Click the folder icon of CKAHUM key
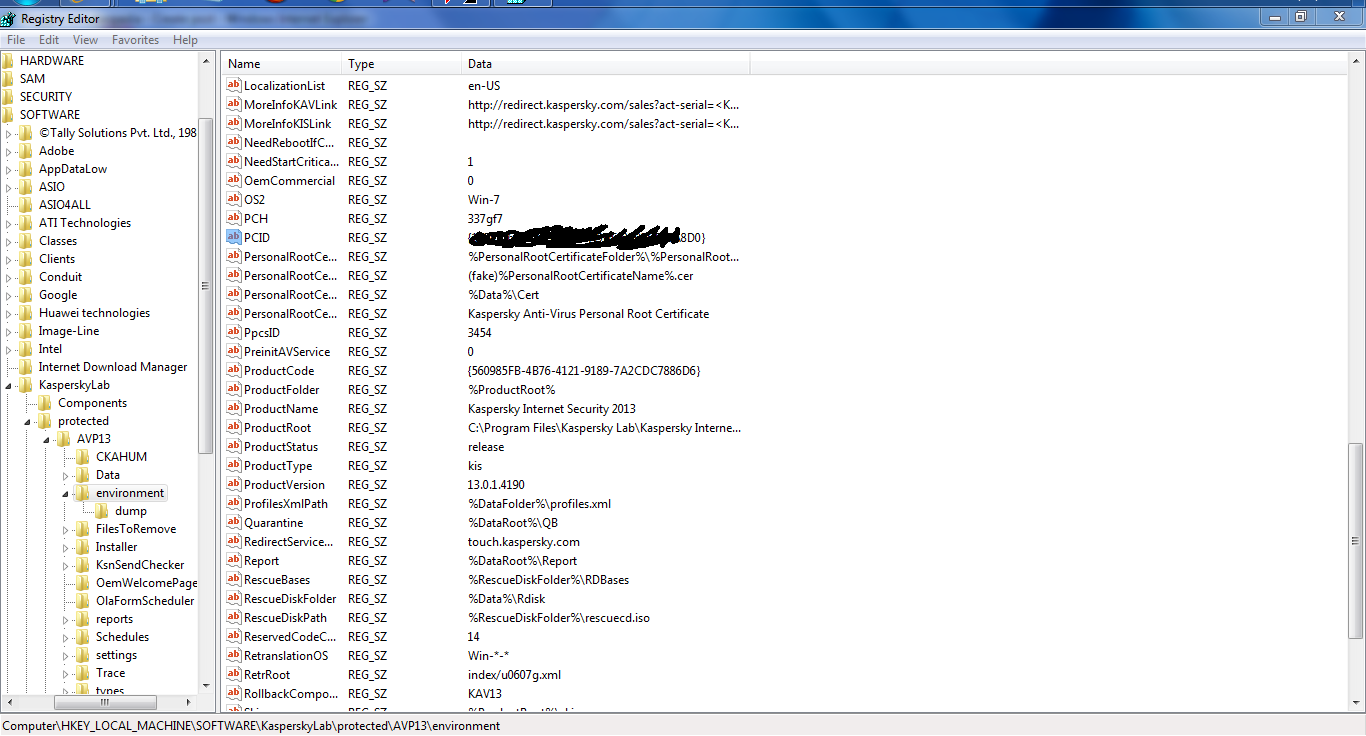 tap(83, 456)
